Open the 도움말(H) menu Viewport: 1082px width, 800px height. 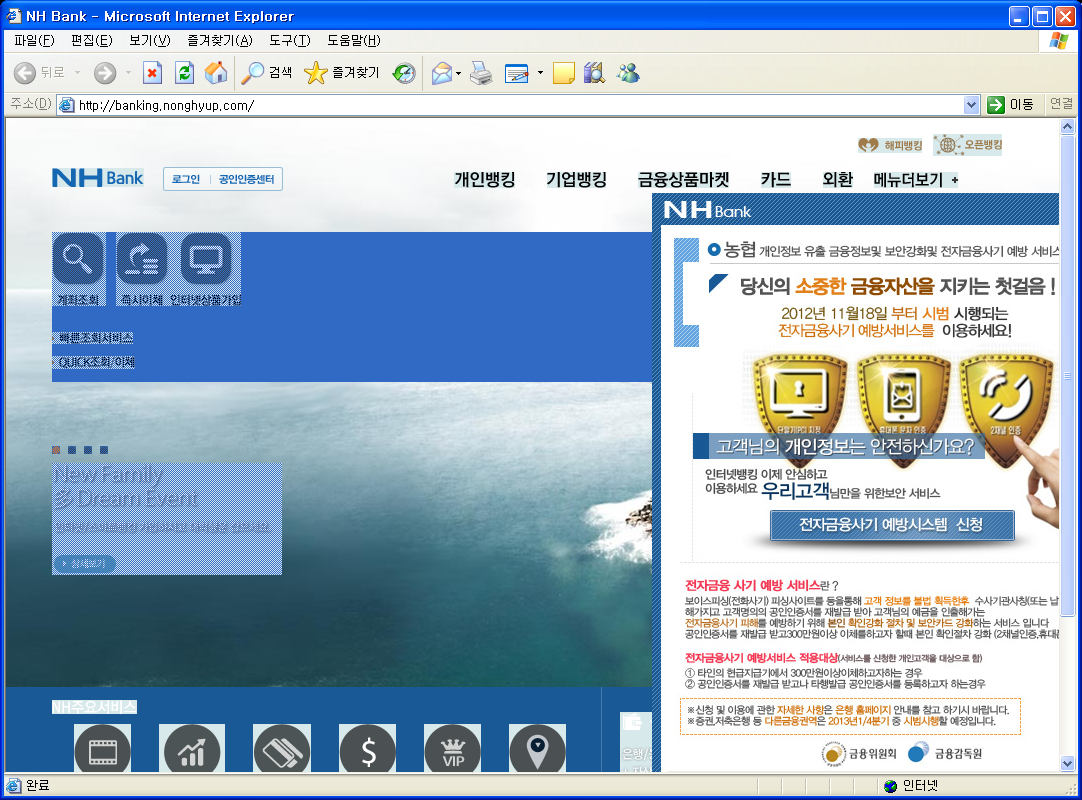pos(354,41)
